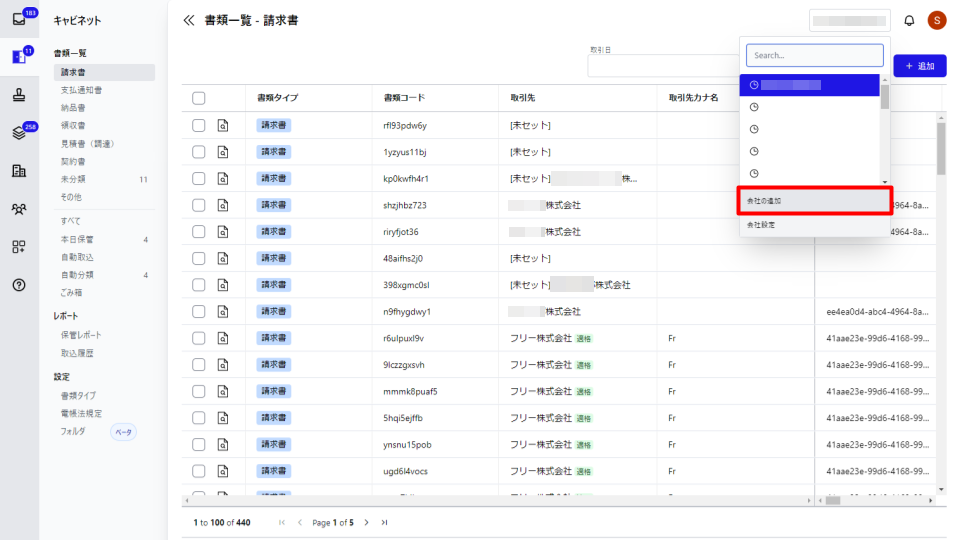Viewport: 960px width, 540px height.
Task: Open notifications bell icon
Action: click(x=909, y=20)
